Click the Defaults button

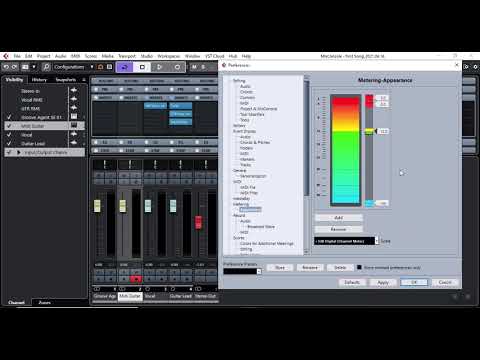[x=352, y=282]
